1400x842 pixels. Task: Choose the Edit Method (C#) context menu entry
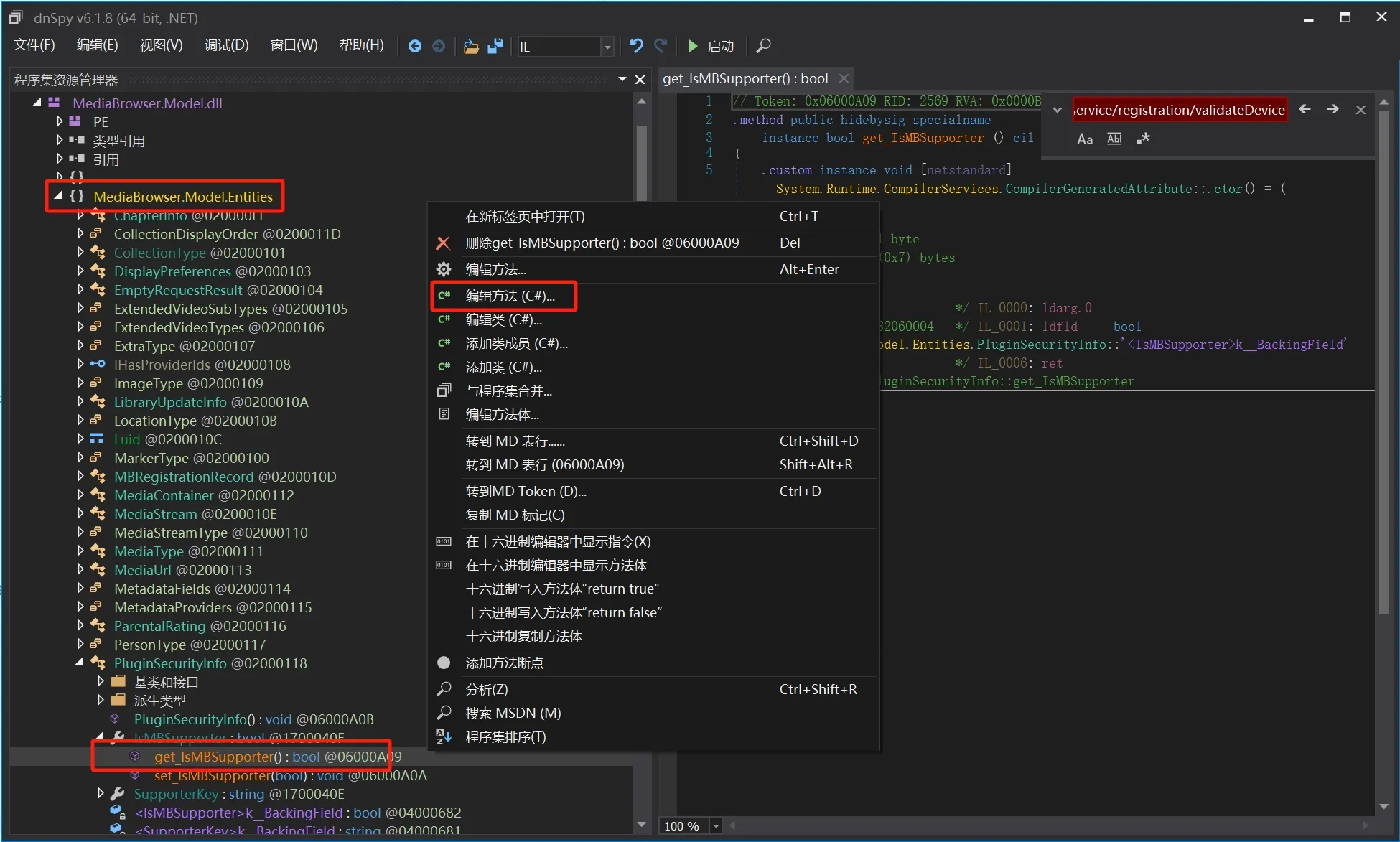click(x=510, y=296)
